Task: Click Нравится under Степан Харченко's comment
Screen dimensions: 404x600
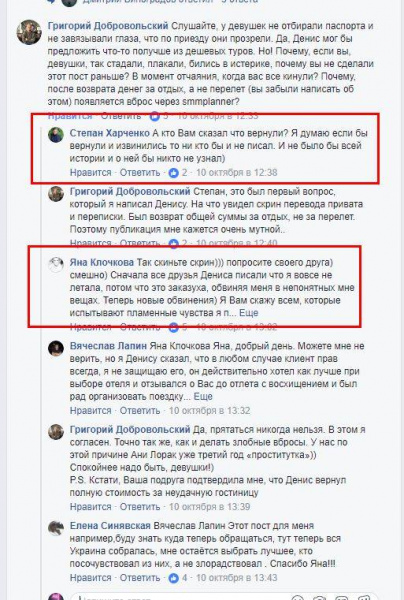Action: [x=90, y=173]
